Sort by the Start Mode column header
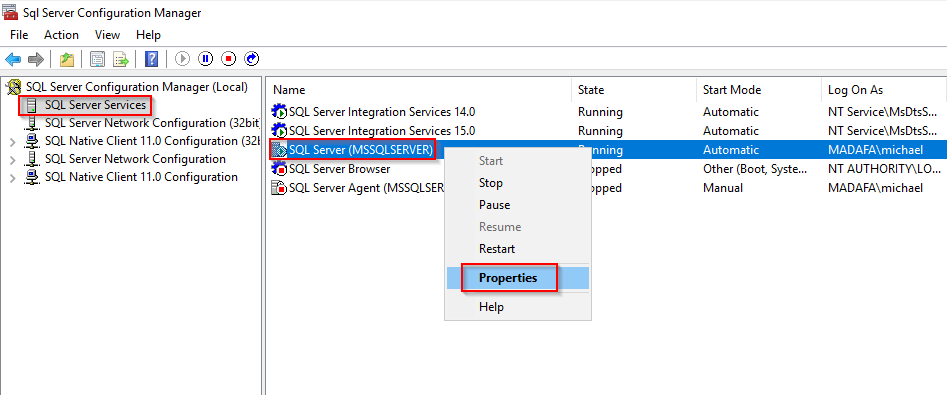The width and height of the screenshot is (947, 395). tap(758, 90)
